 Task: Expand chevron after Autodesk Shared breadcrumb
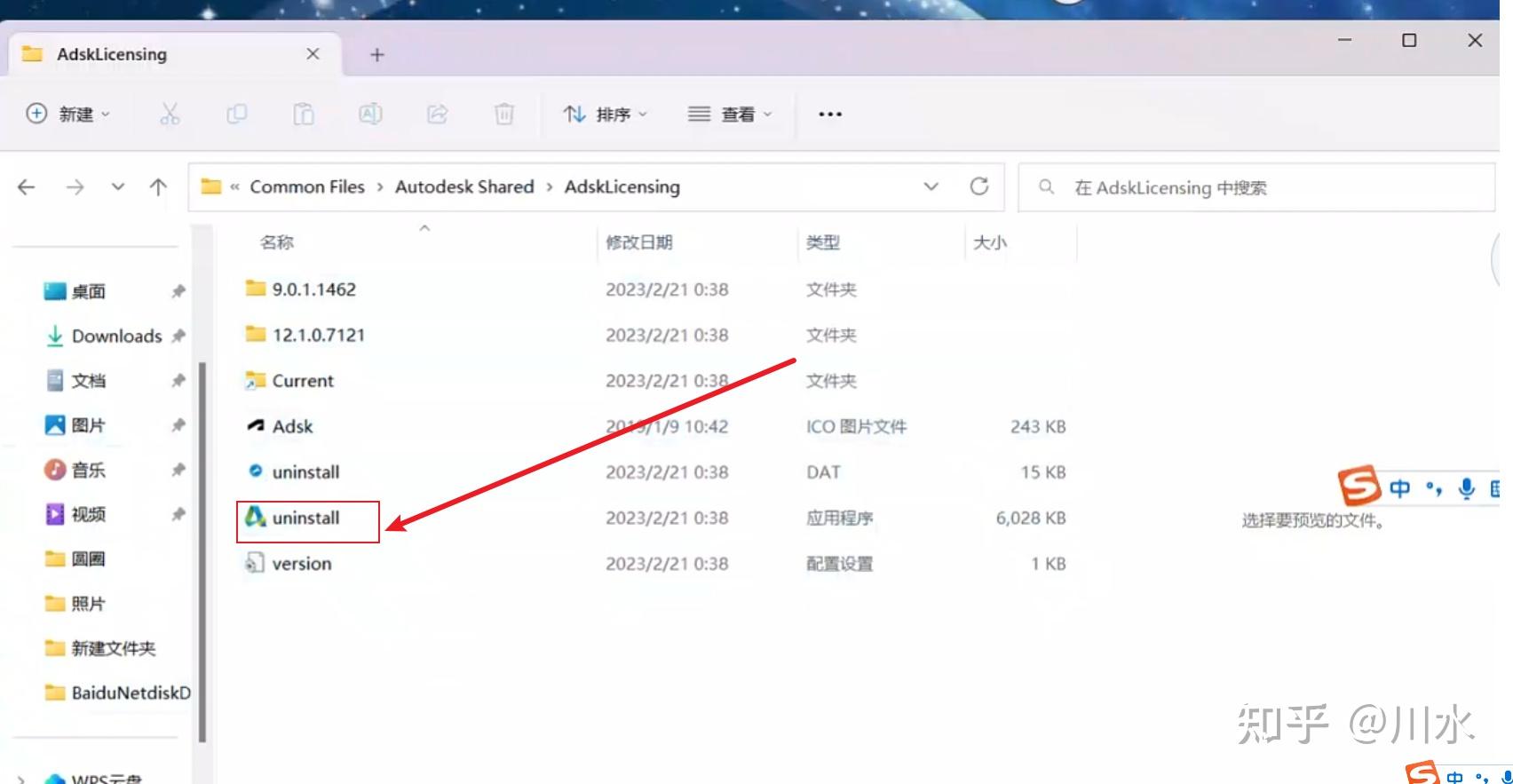pyautogui.click(x=550, y=187)
